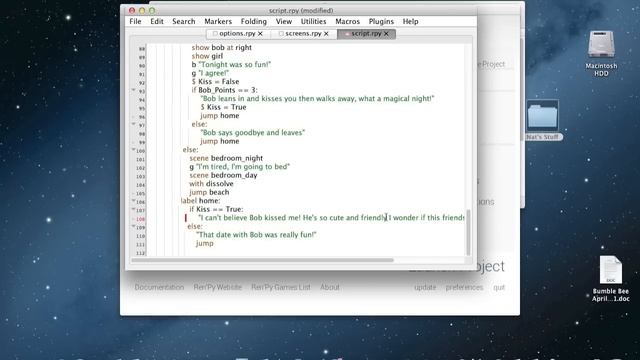Click text "That date with Bob was really fun!"
The width and height of the screenshot is (640, 360).
(x=256, y=235)
